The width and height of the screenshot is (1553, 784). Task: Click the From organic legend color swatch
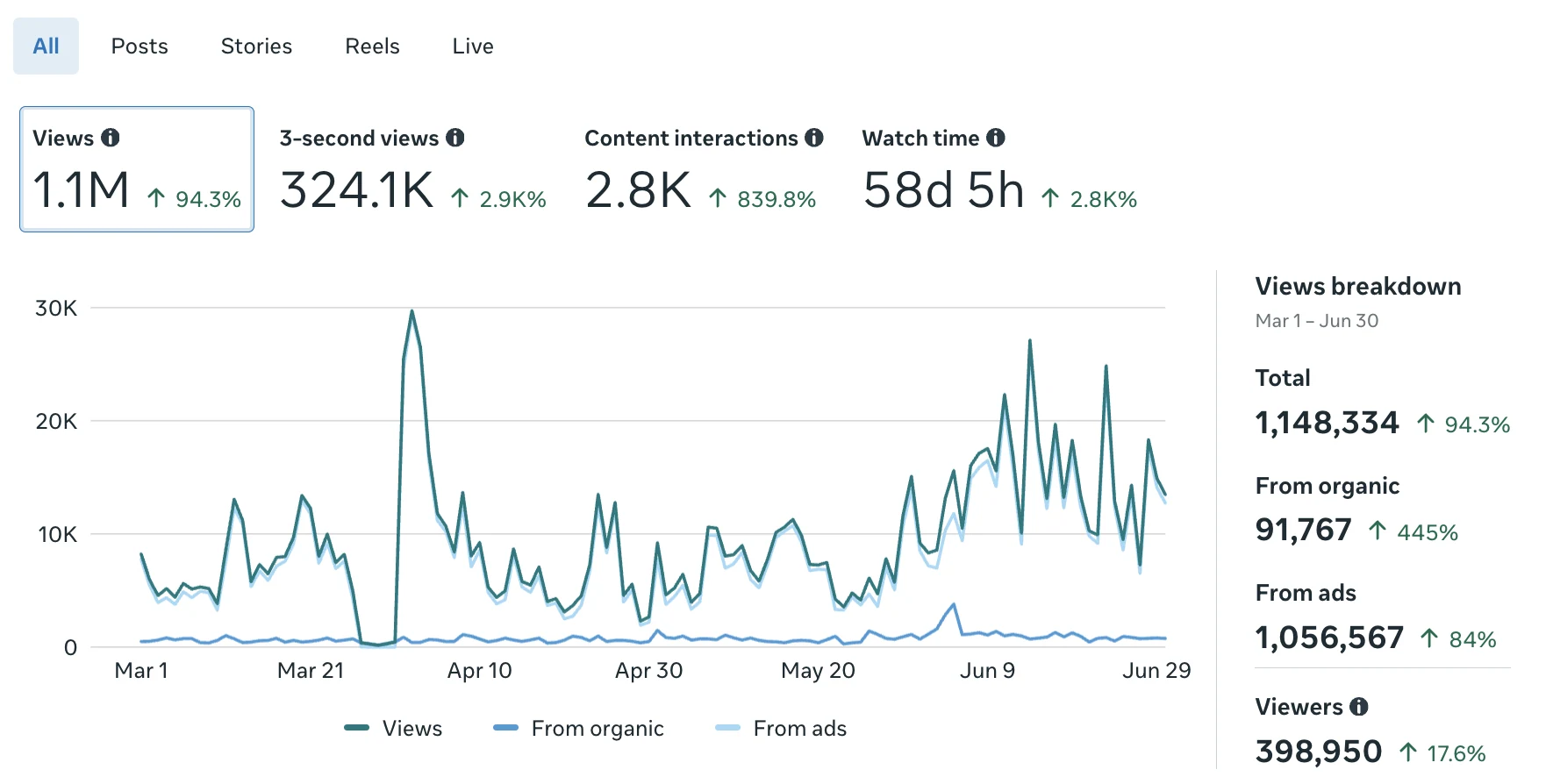(x=505, y=727)
